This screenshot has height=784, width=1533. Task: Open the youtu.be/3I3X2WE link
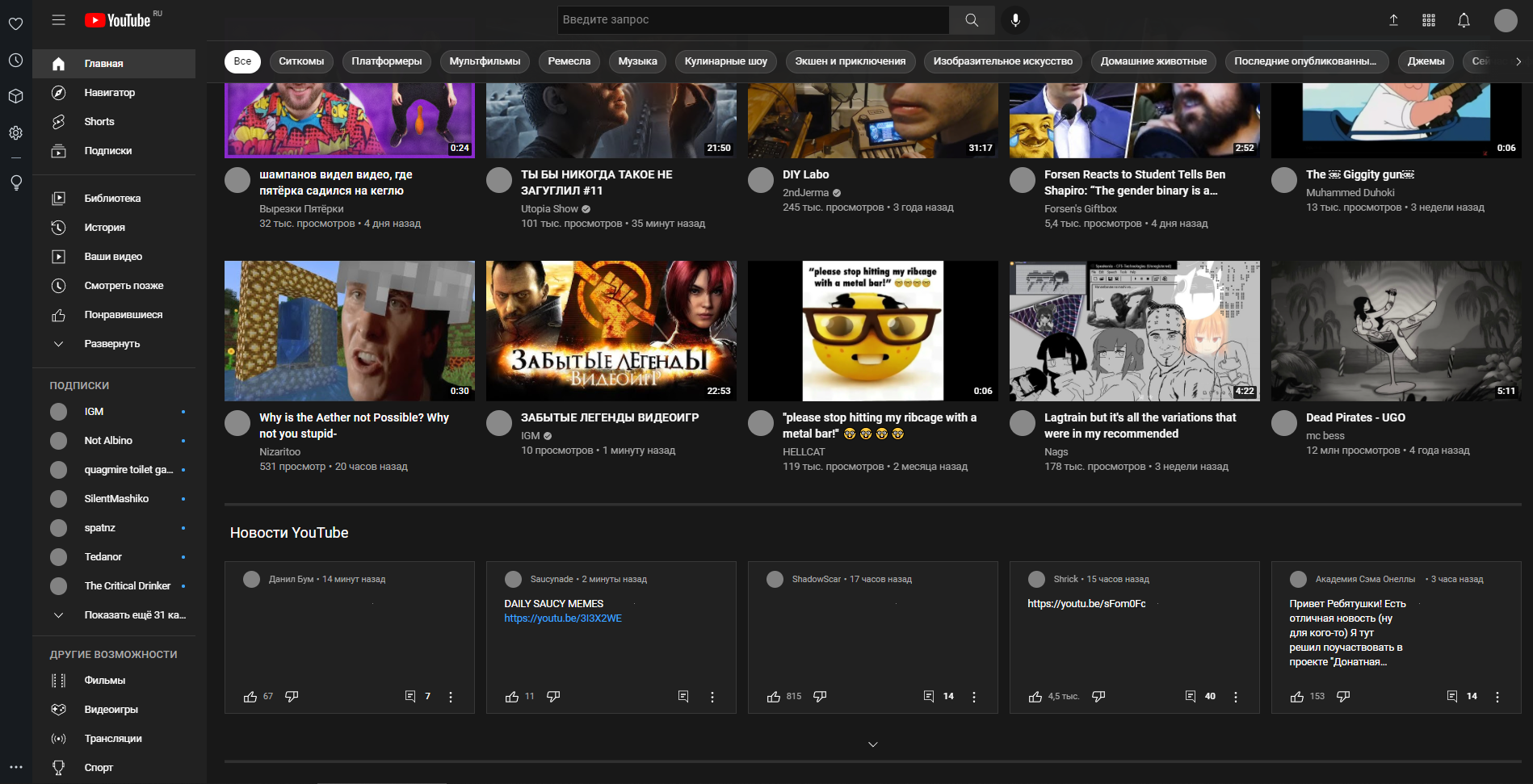pos(563,618)
